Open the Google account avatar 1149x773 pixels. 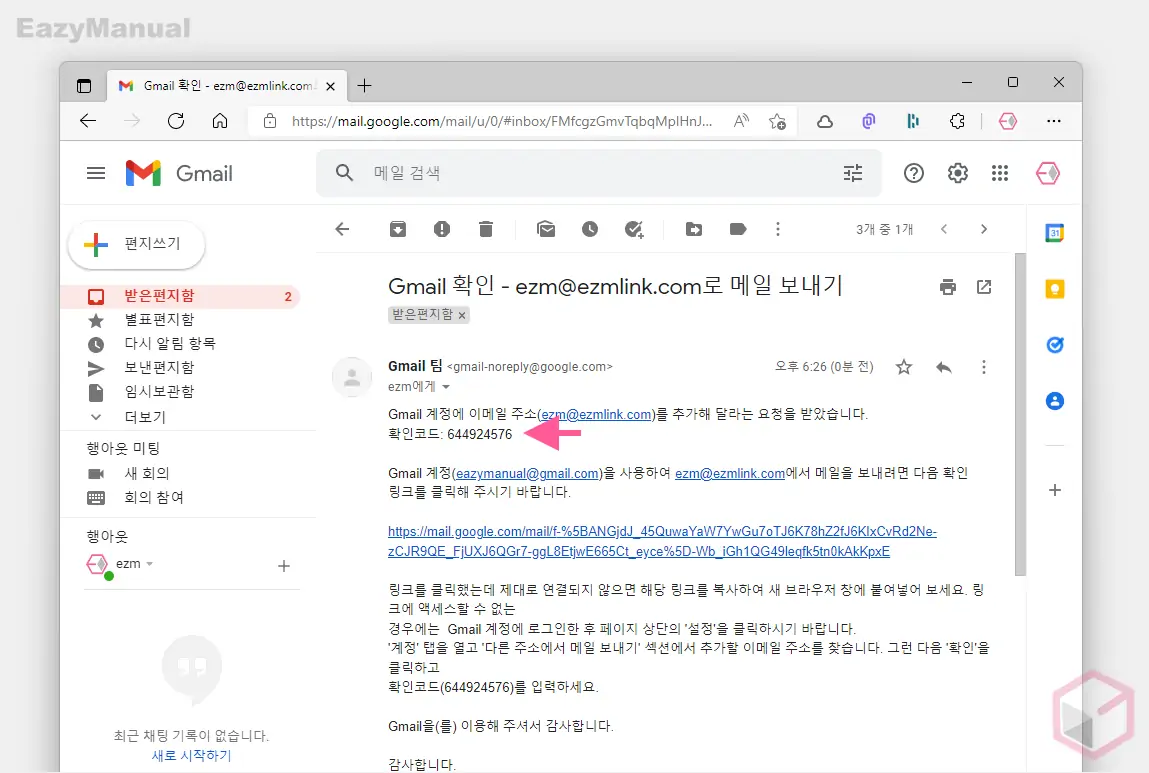1048,174
